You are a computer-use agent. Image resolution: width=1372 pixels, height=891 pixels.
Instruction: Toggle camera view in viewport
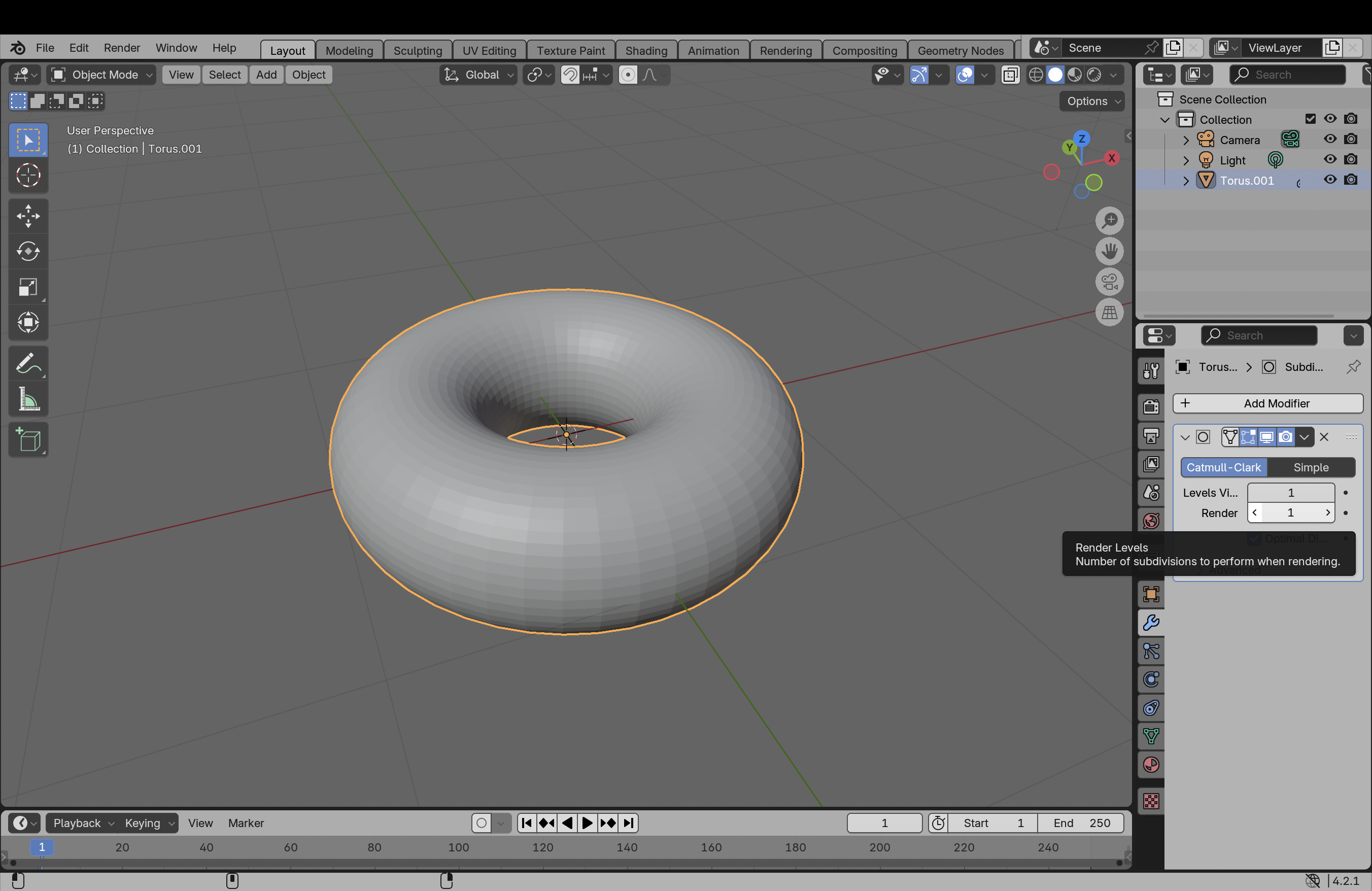1109,282
